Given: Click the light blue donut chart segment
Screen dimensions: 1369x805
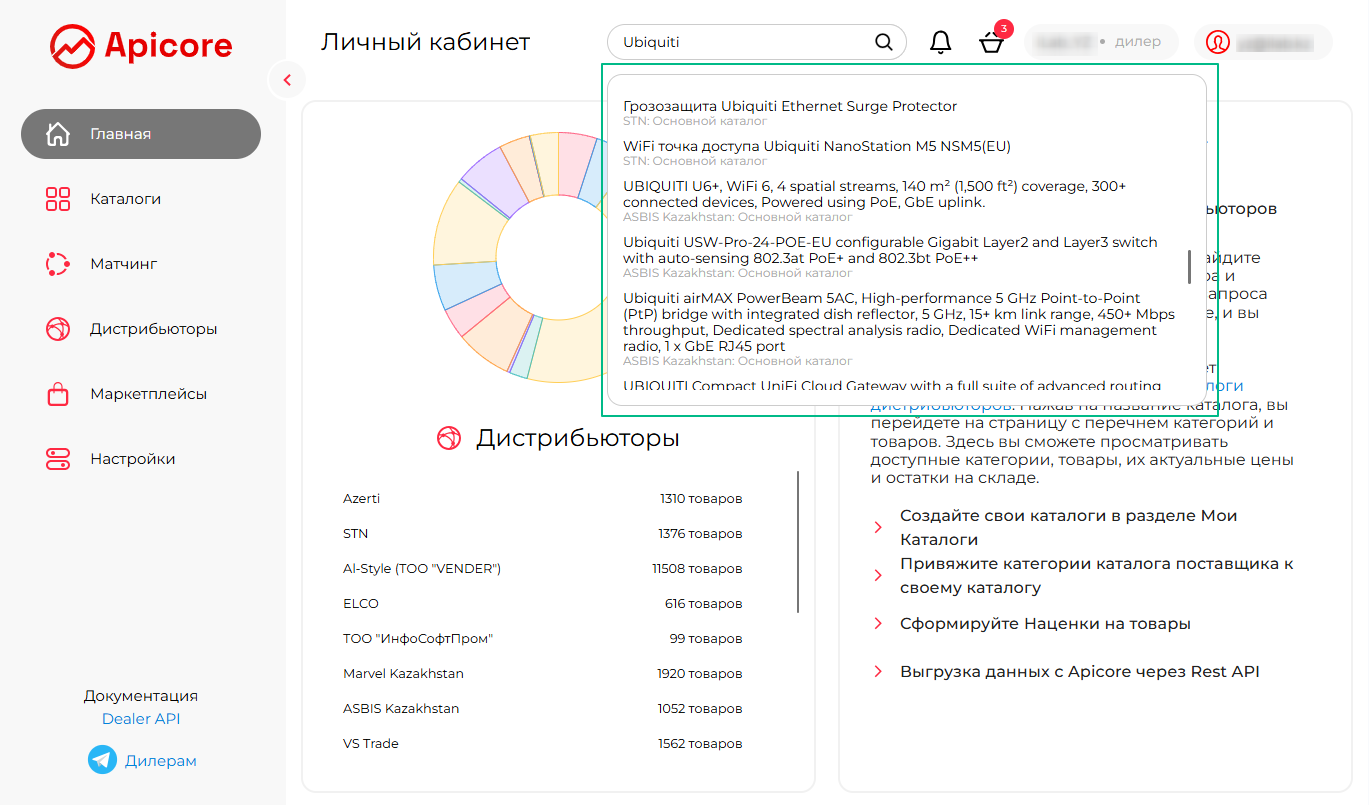Looking at the screenshot, I should (x=465, y=283).
